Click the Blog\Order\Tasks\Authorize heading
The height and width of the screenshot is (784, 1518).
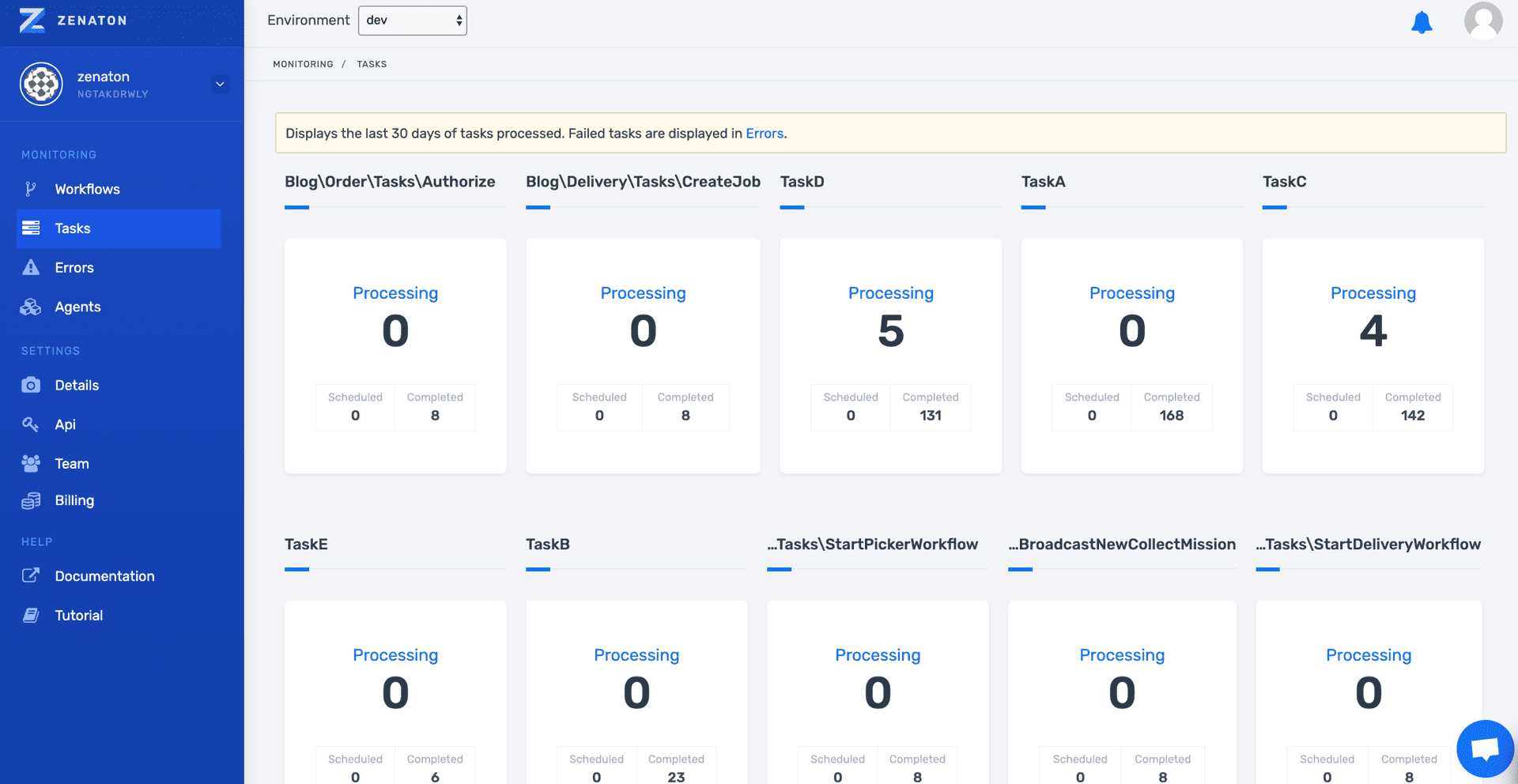click(x=390, y=182)
